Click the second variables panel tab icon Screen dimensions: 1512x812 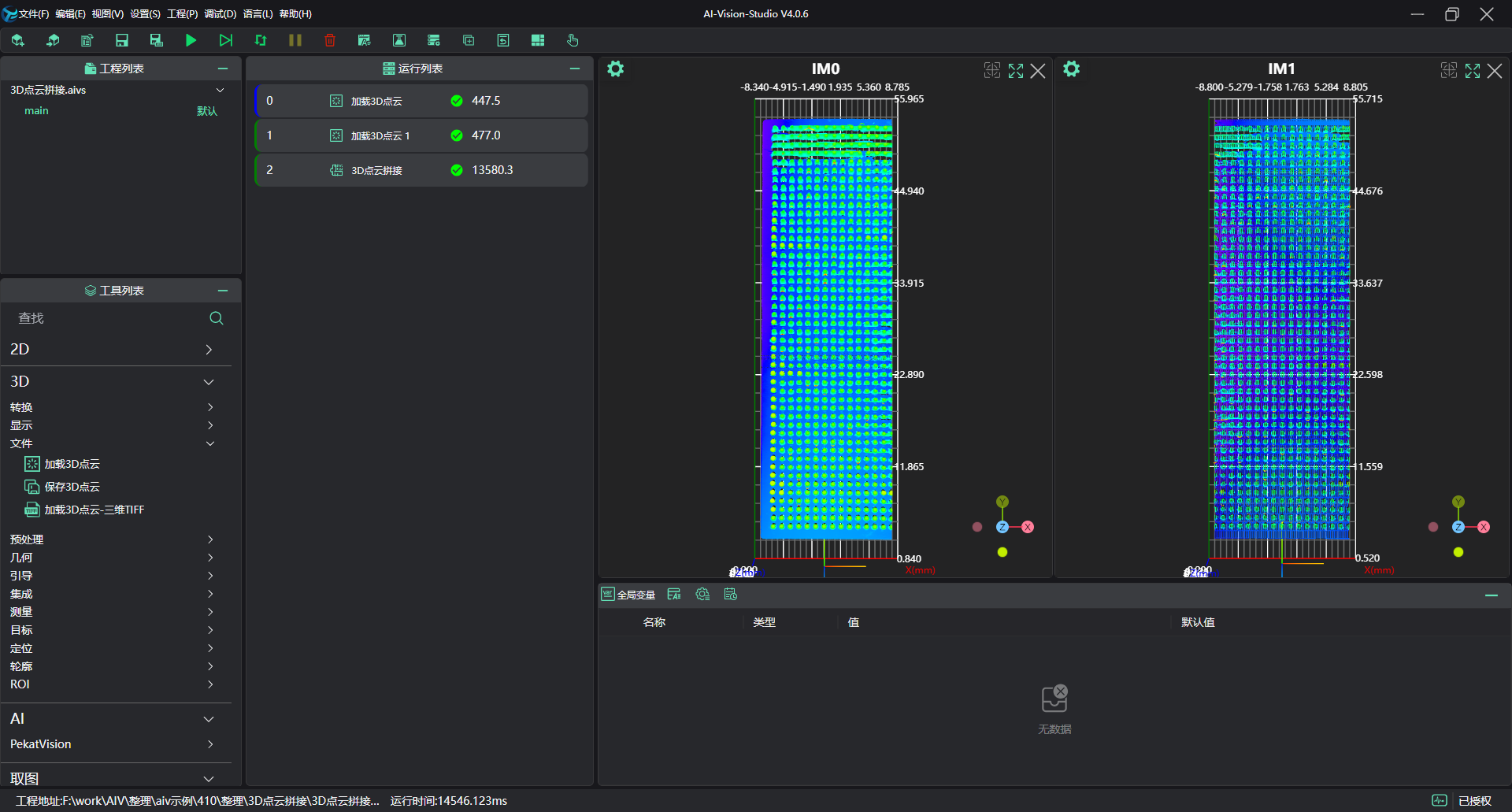point(674,595)
